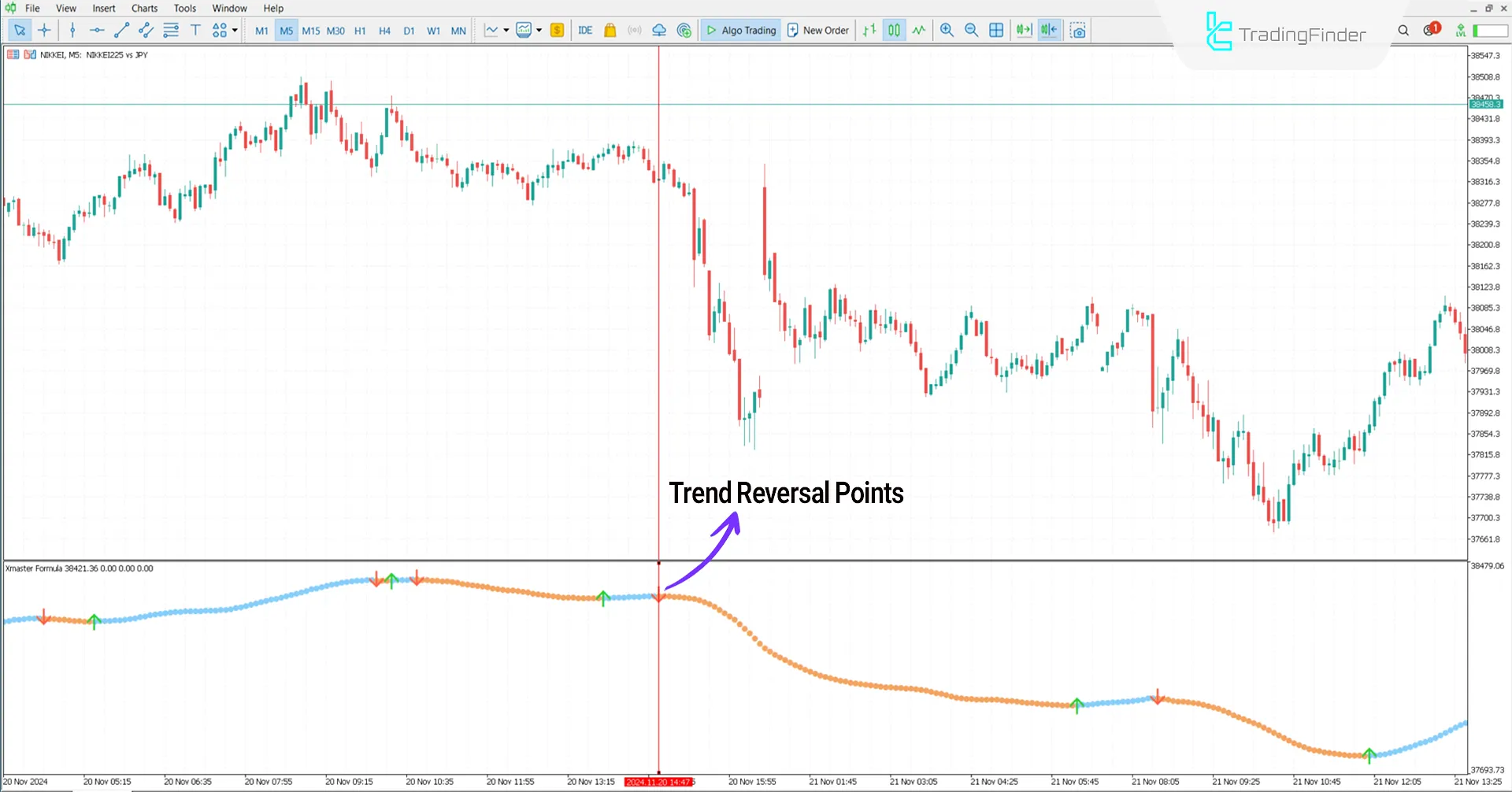Click the red timestamp marker on time axis
This screenshot has width=1512, height=792.
[659, 781]
